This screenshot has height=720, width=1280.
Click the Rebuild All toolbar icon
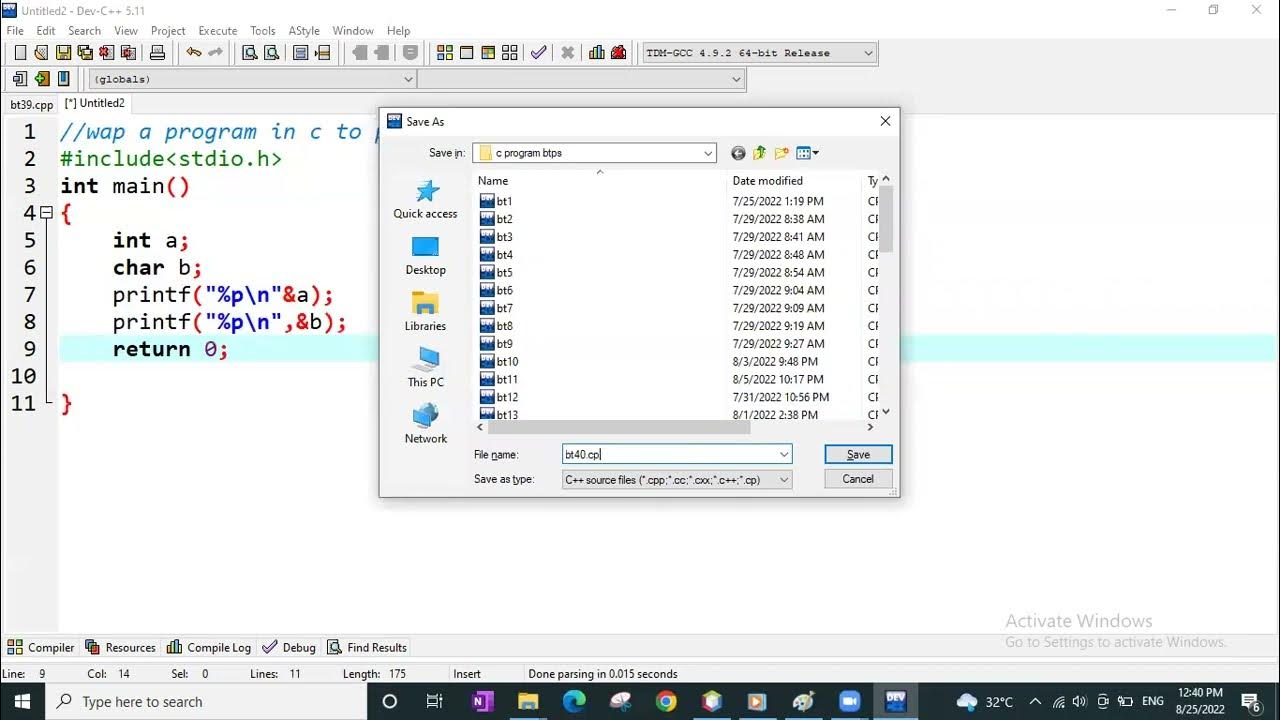(510, 53)
